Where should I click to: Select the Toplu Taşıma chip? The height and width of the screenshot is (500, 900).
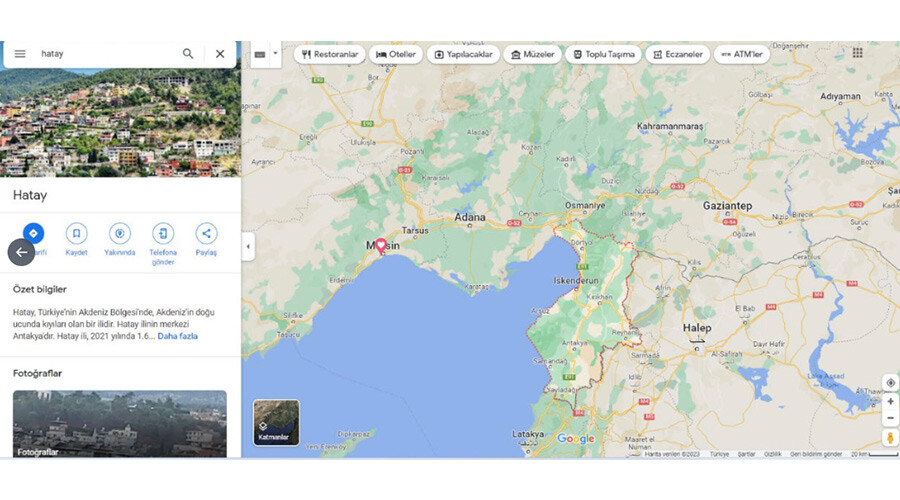point(603,55)
